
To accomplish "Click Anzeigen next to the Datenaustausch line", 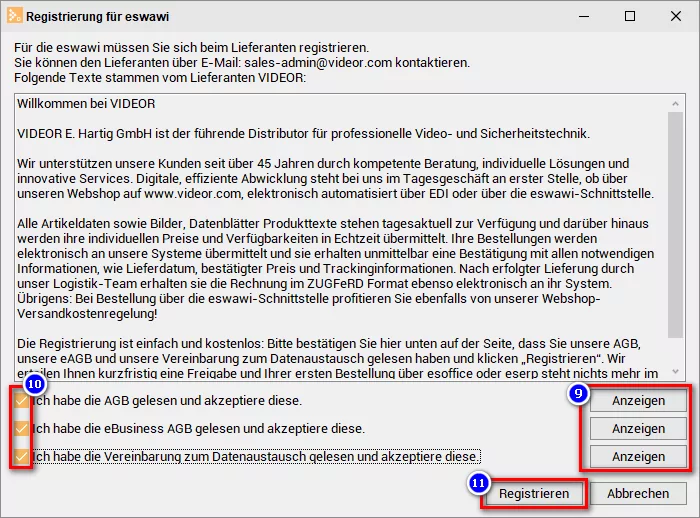I will (638, 456).
